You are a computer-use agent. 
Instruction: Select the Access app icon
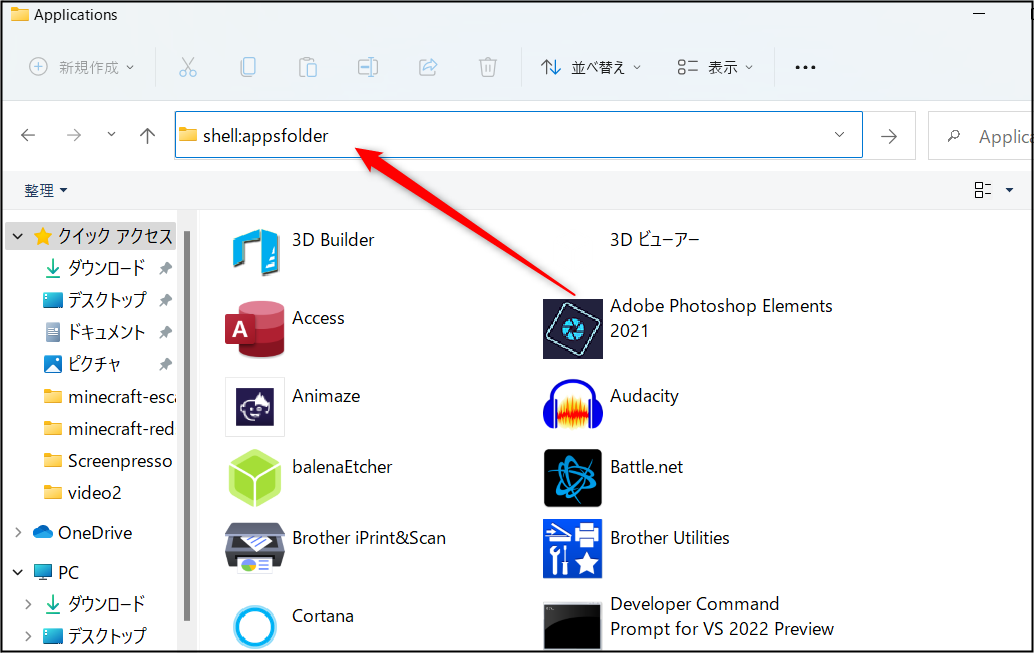pos(255,328)
